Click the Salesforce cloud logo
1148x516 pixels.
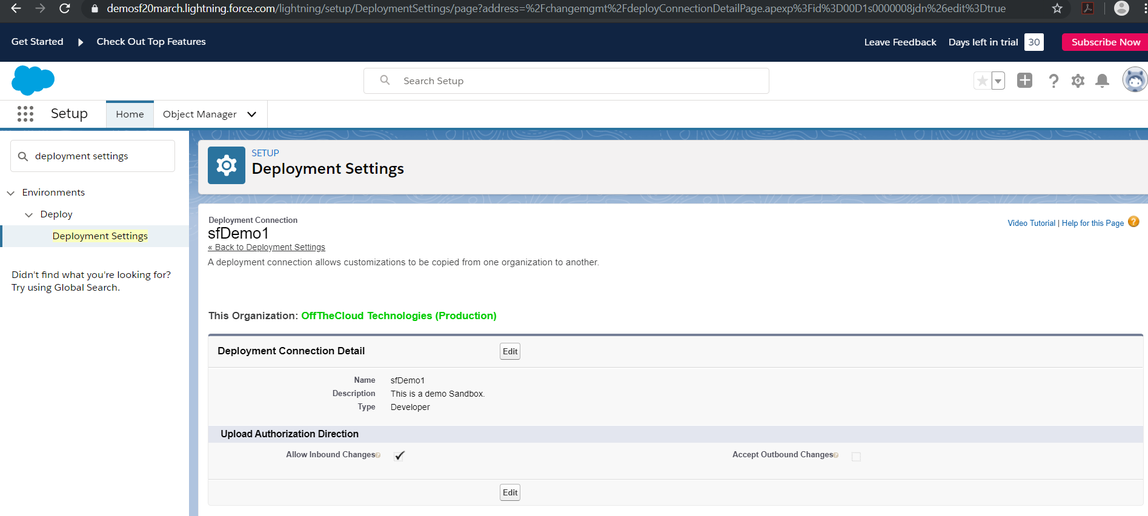click(x=33, y=80)
